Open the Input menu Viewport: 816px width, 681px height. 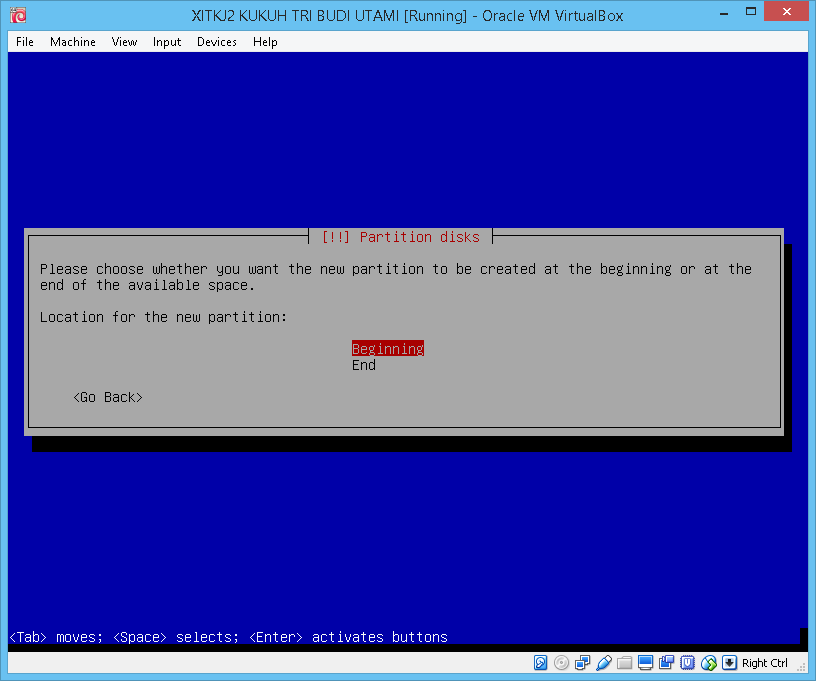point(167,42)
